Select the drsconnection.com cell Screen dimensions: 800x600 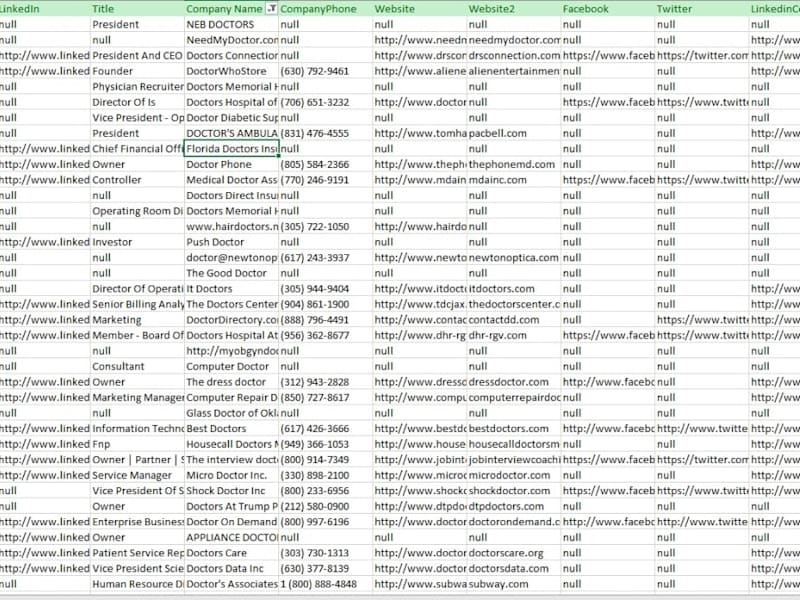pyautogui.click(x=514, y=56)
